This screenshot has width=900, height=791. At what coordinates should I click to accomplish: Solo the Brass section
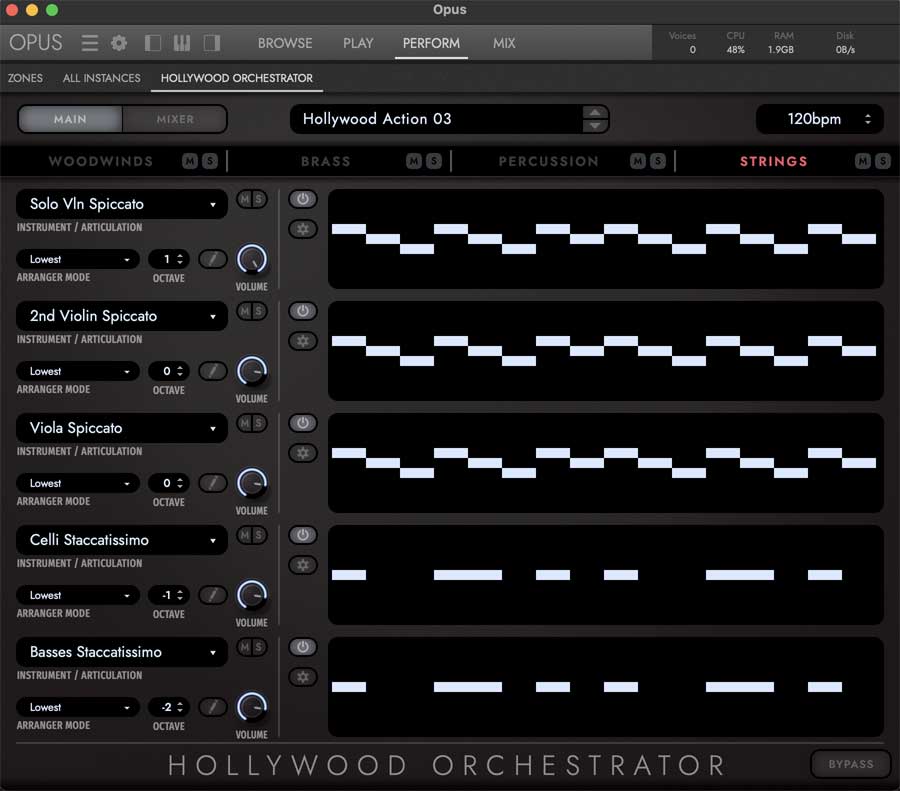tap(434, 161)
